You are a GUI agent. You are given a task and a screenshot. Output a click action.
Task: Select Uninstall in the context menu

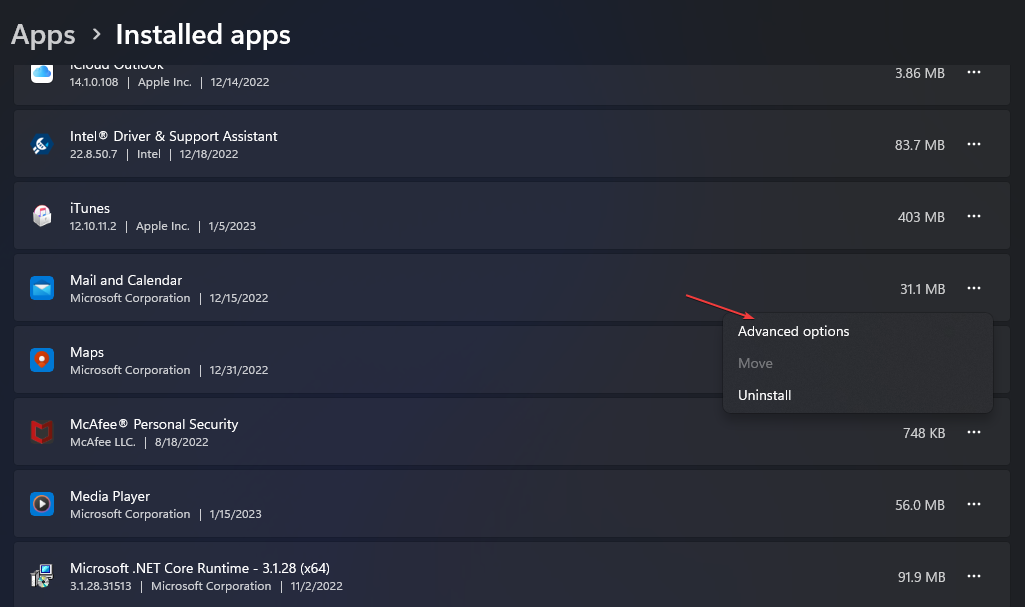tap(765, 395)
